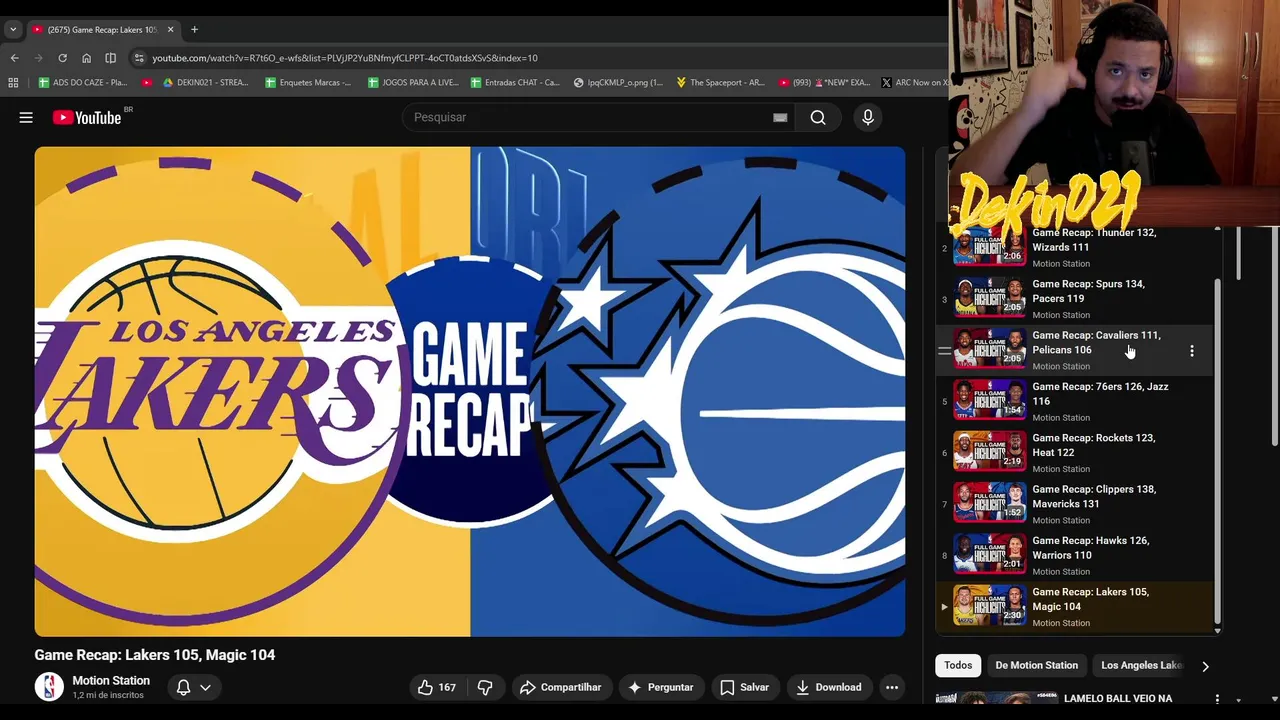Open the on-screen keyboard in search box

(x=780, y=117)
